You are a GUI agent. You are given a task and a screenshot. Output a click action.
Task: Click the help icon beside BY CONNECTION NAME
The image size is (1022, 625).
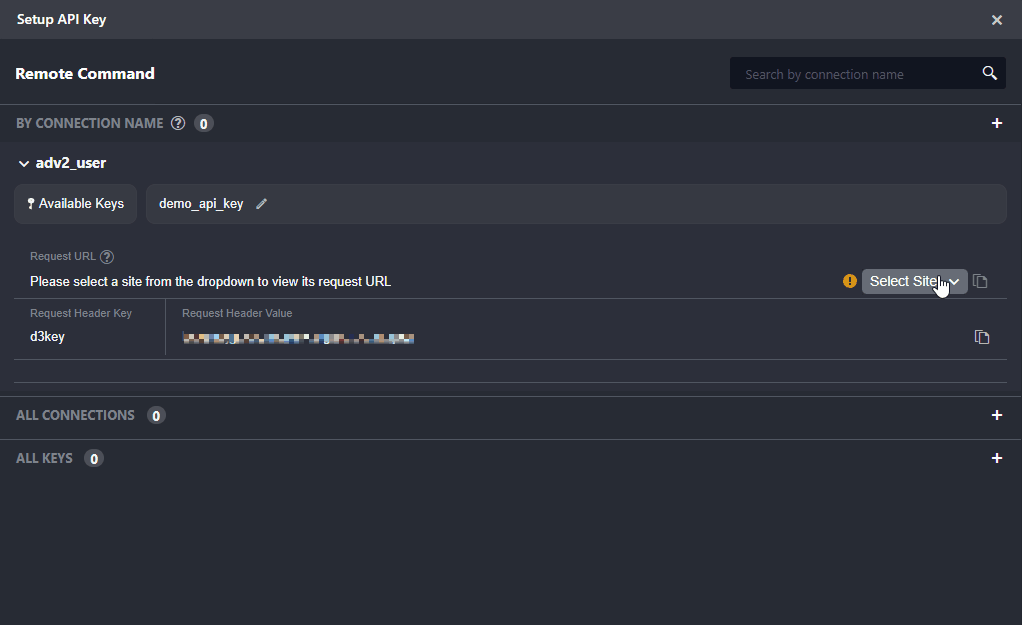pyautogui.click(x=178, y=123)
